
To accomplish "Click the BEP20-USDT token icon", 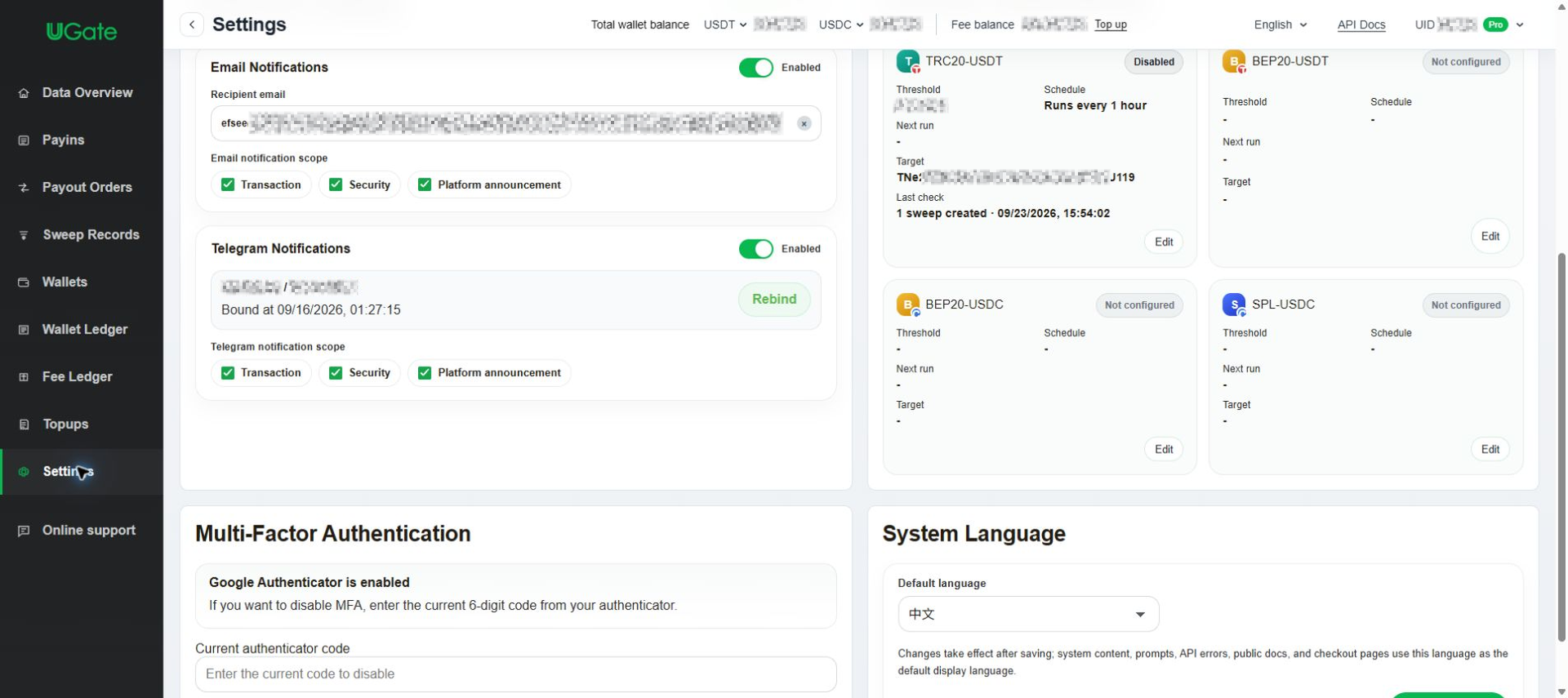I will [1234, 61].
